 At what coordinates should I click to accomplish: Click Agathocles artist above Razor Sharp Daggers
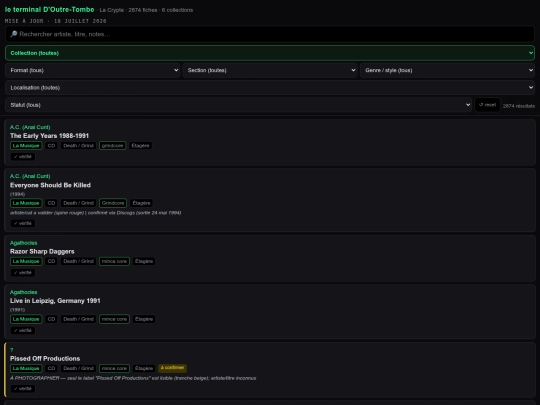pos(23,243)
